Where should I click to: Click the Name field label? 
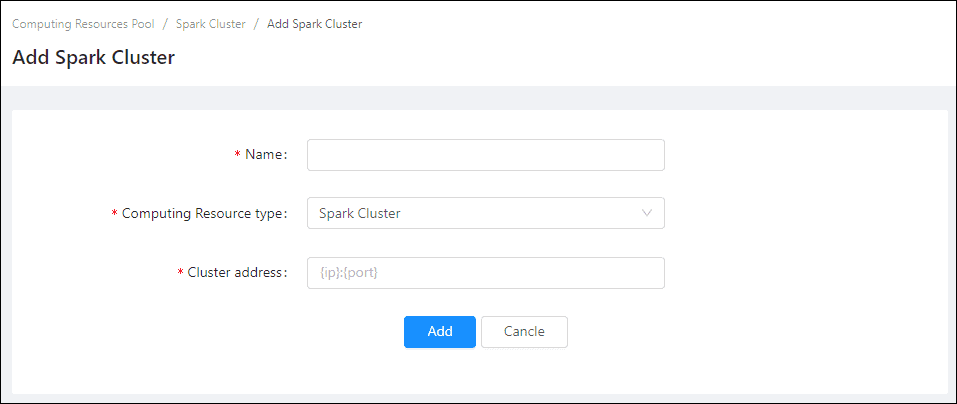[x=265, y=155]
